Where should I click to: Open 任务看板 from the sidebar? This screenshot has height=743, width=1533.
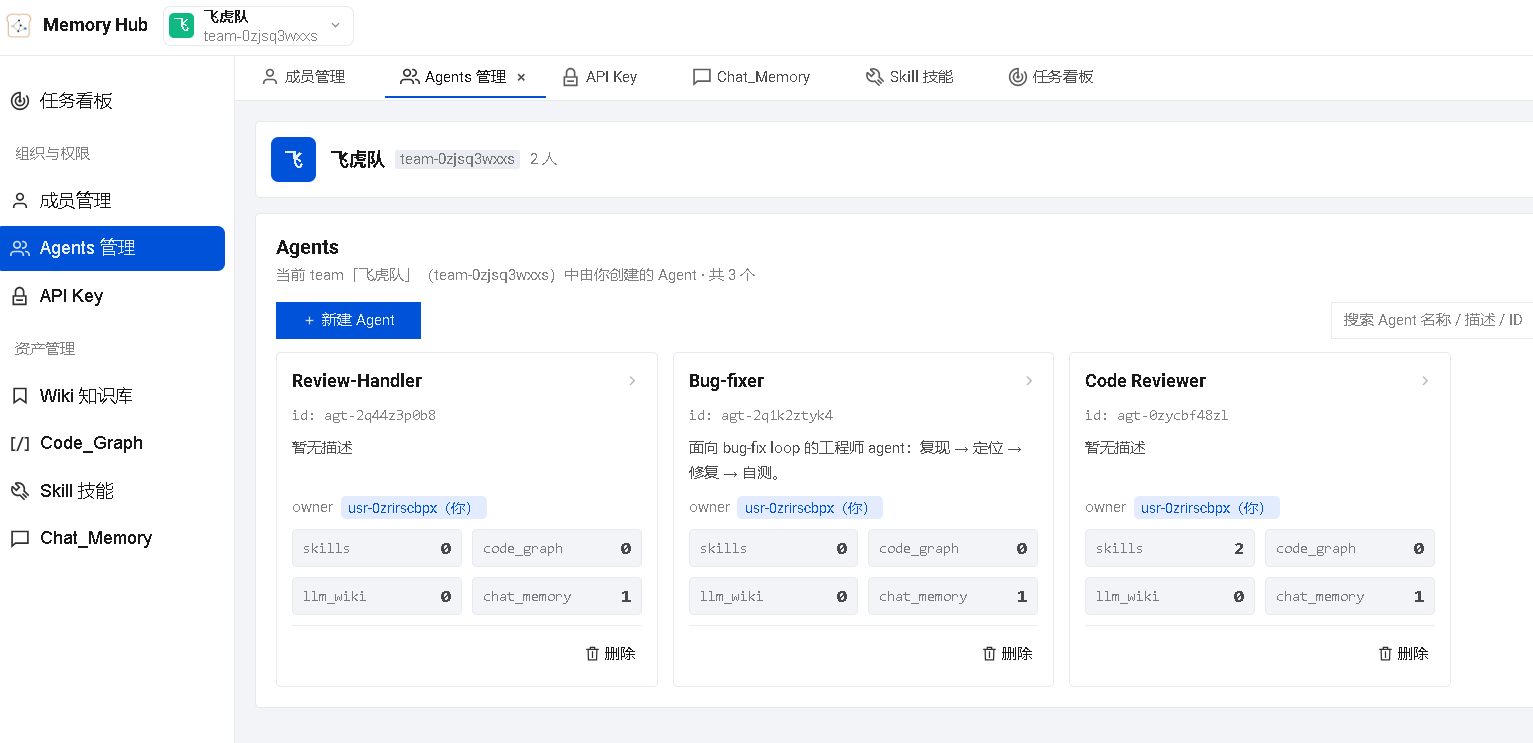tap(112, 101)
